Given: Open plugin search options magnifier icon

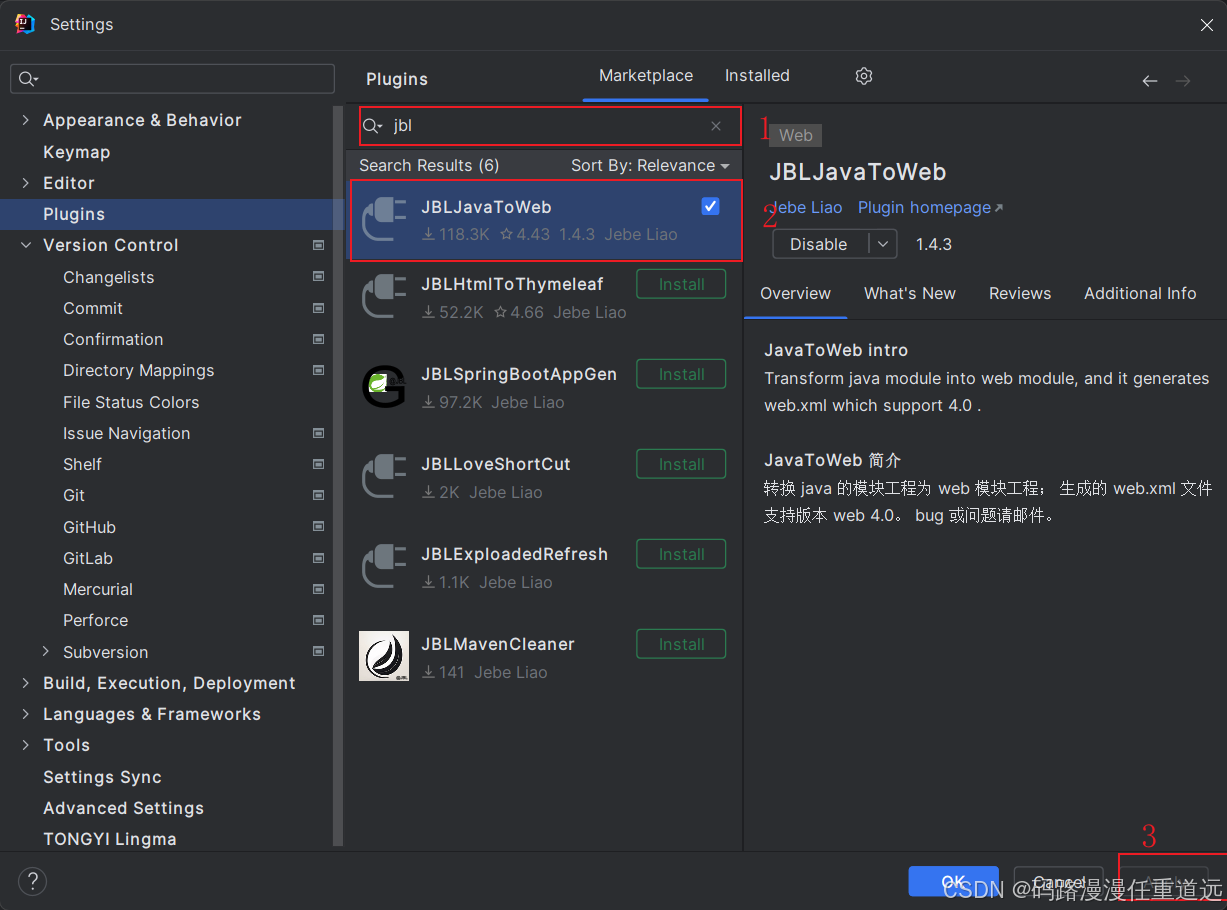Looking at the screenshot, I should click(x=372, y=126).
